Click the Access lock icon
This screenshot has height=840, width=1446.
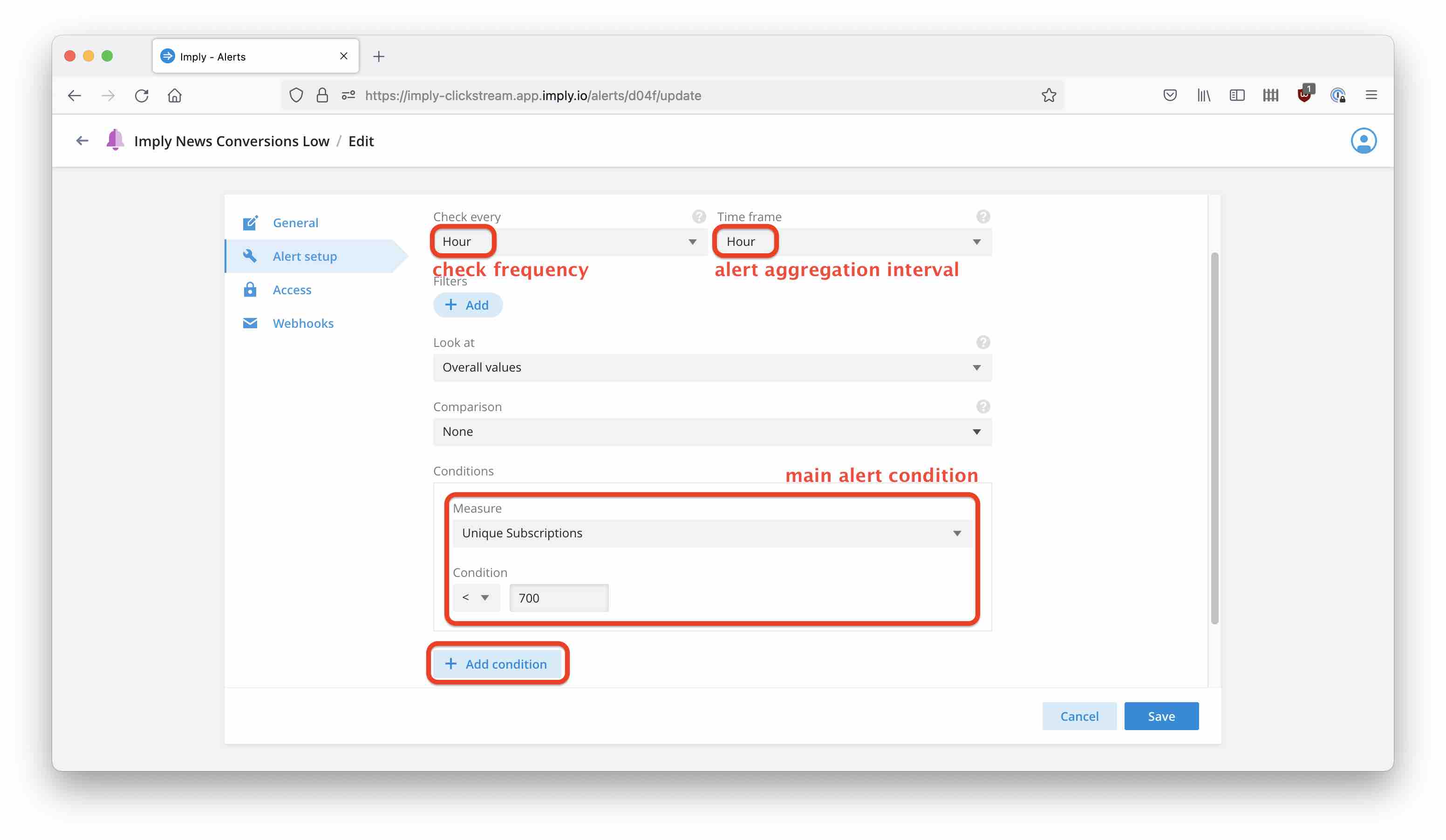coord(250,289)
